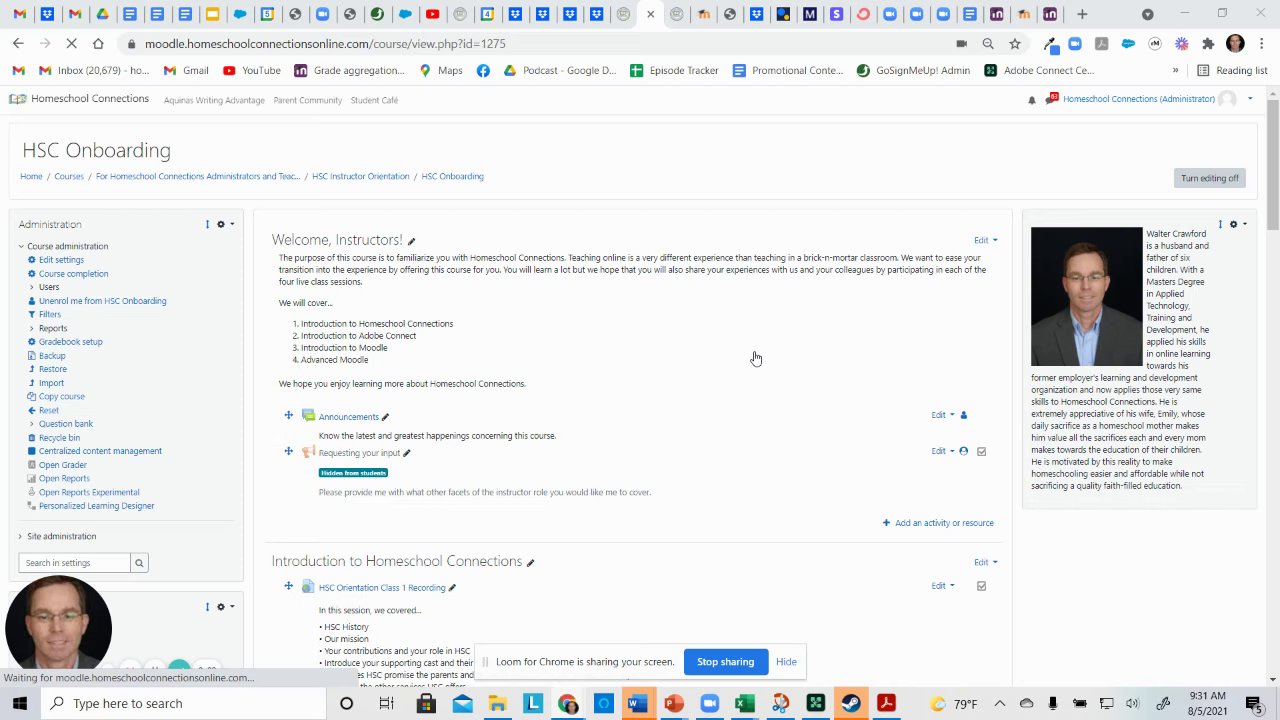1280x720 pixels.
Task: Open Edit dropdown for Introduction to Homeschool Connections section
Action: coord(985,562)
